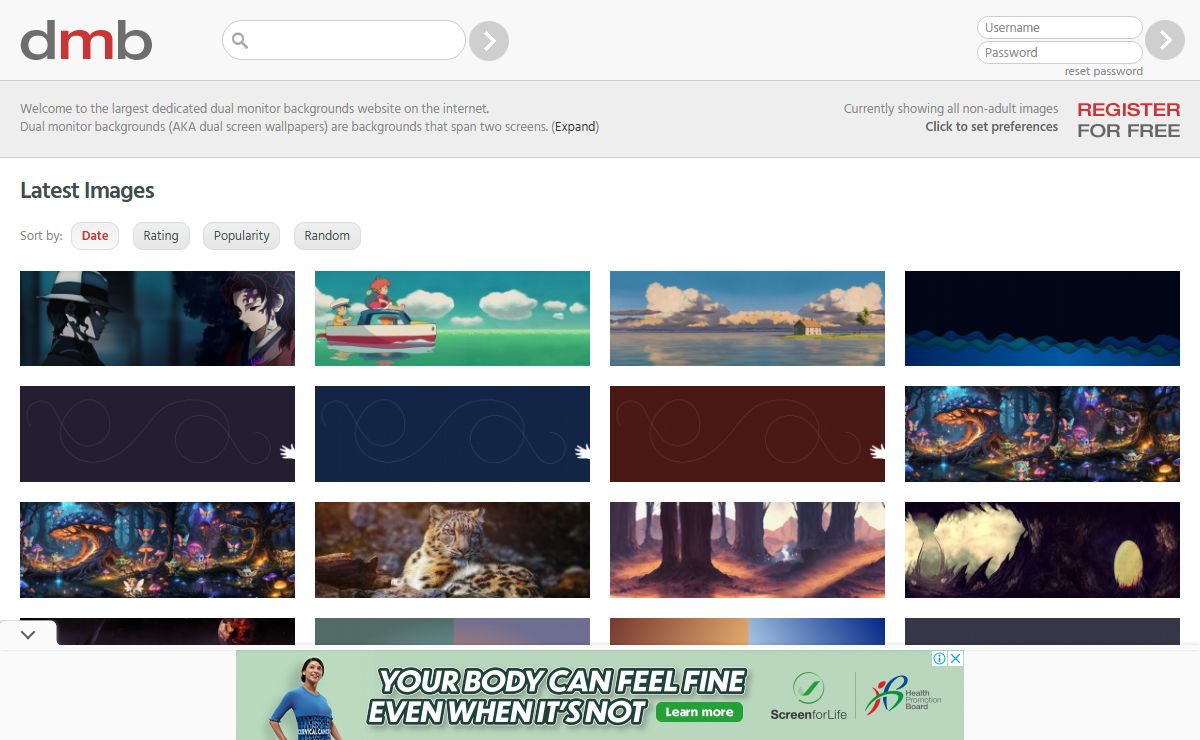Focus the Username field

(1060, 28)
